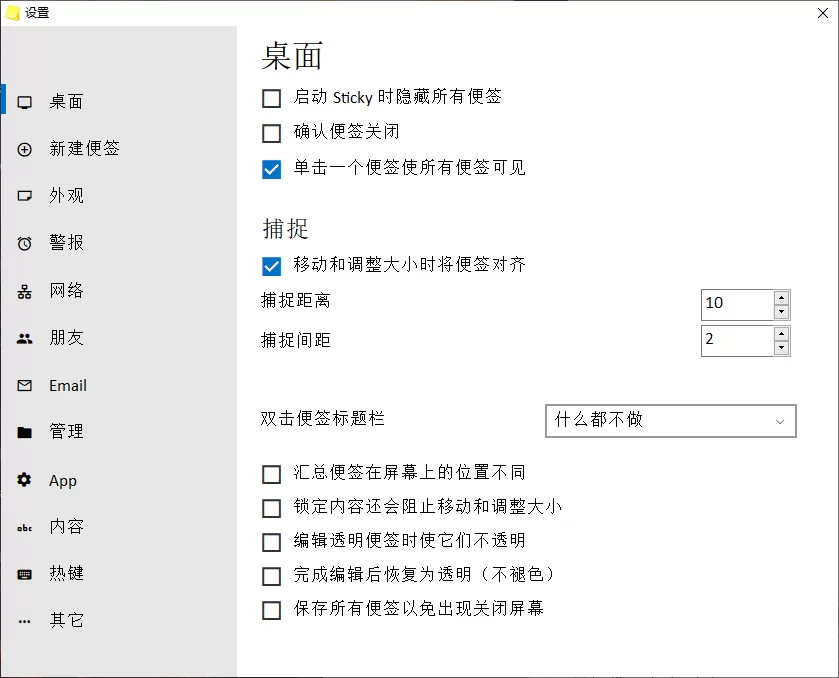Open the Email envelope icon
This screenshot has height=678, width=839.
pos(24,385)
